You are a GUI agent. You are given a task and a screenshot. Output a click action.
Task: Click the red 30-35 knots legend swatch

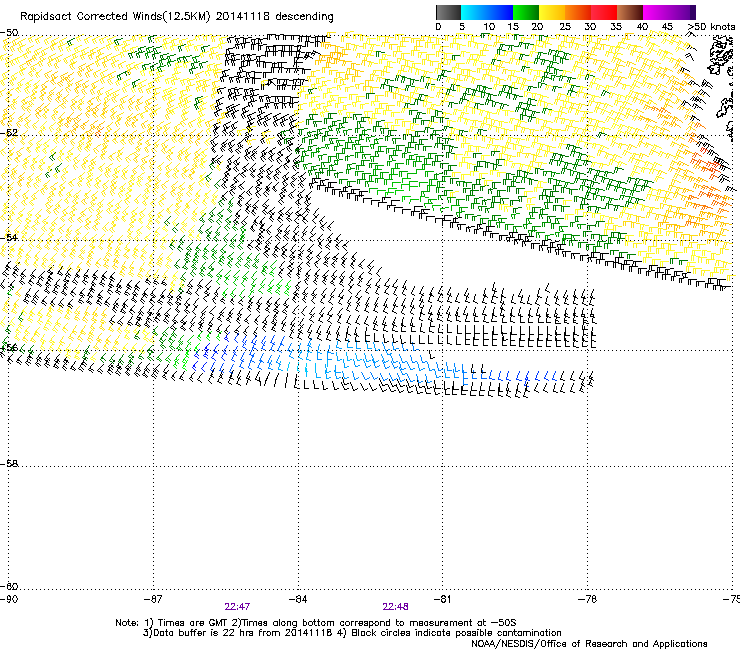click(604, 12)
